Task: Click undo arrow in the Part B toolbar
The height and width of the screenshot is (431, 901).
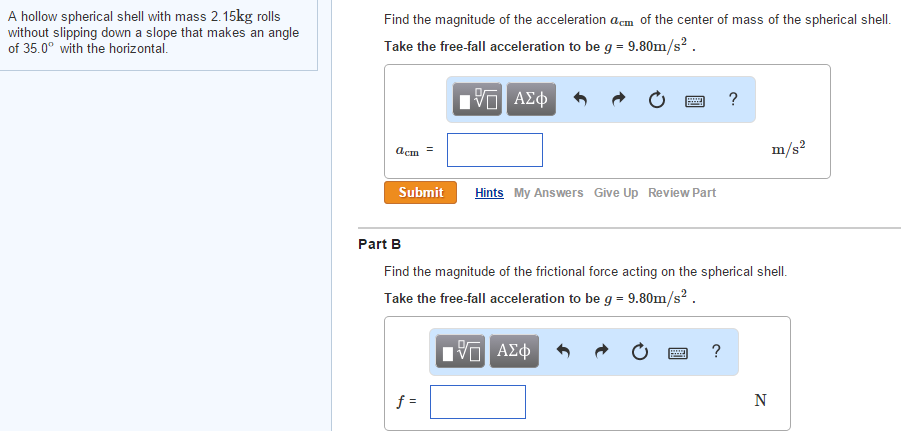Action: point(563,351)
